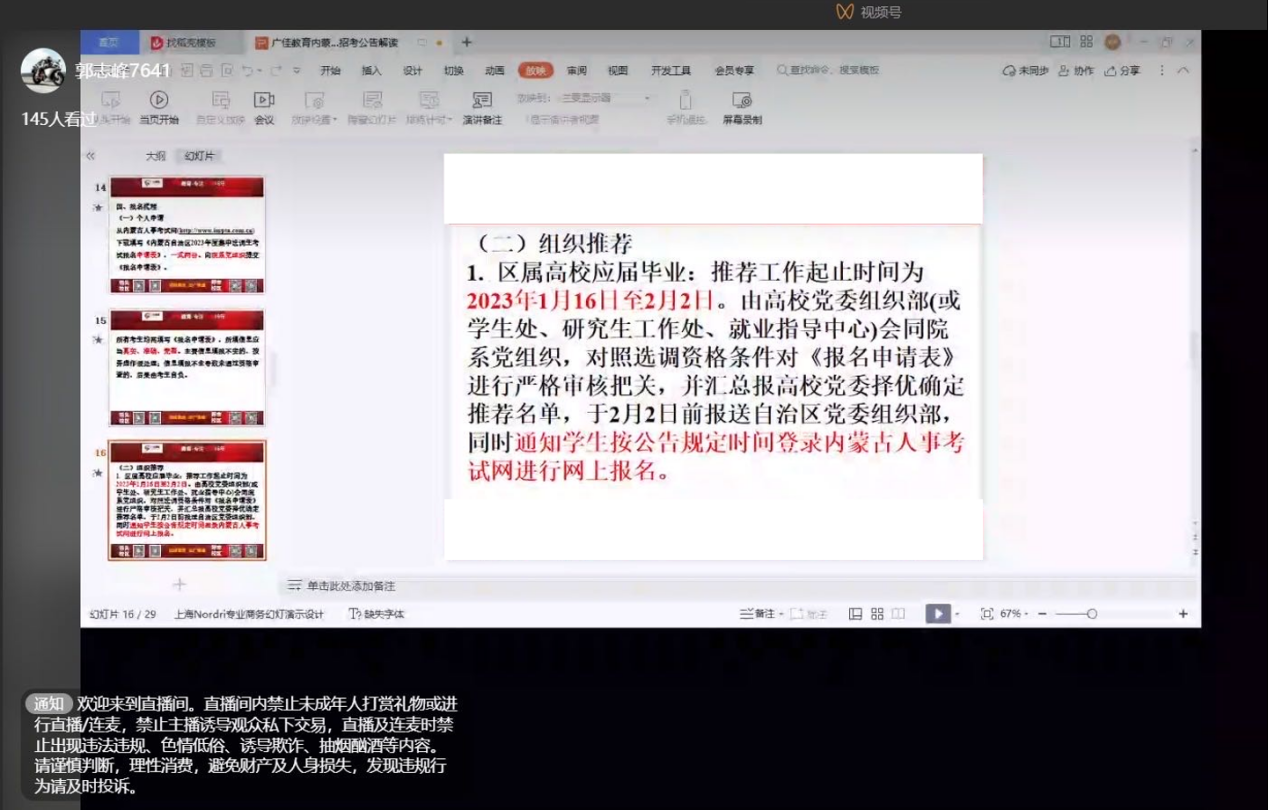Open the 放映 slideshow ribbon tab
Image resolution: width=1268 pixels, height=810 pixels.
coord(536,70)
